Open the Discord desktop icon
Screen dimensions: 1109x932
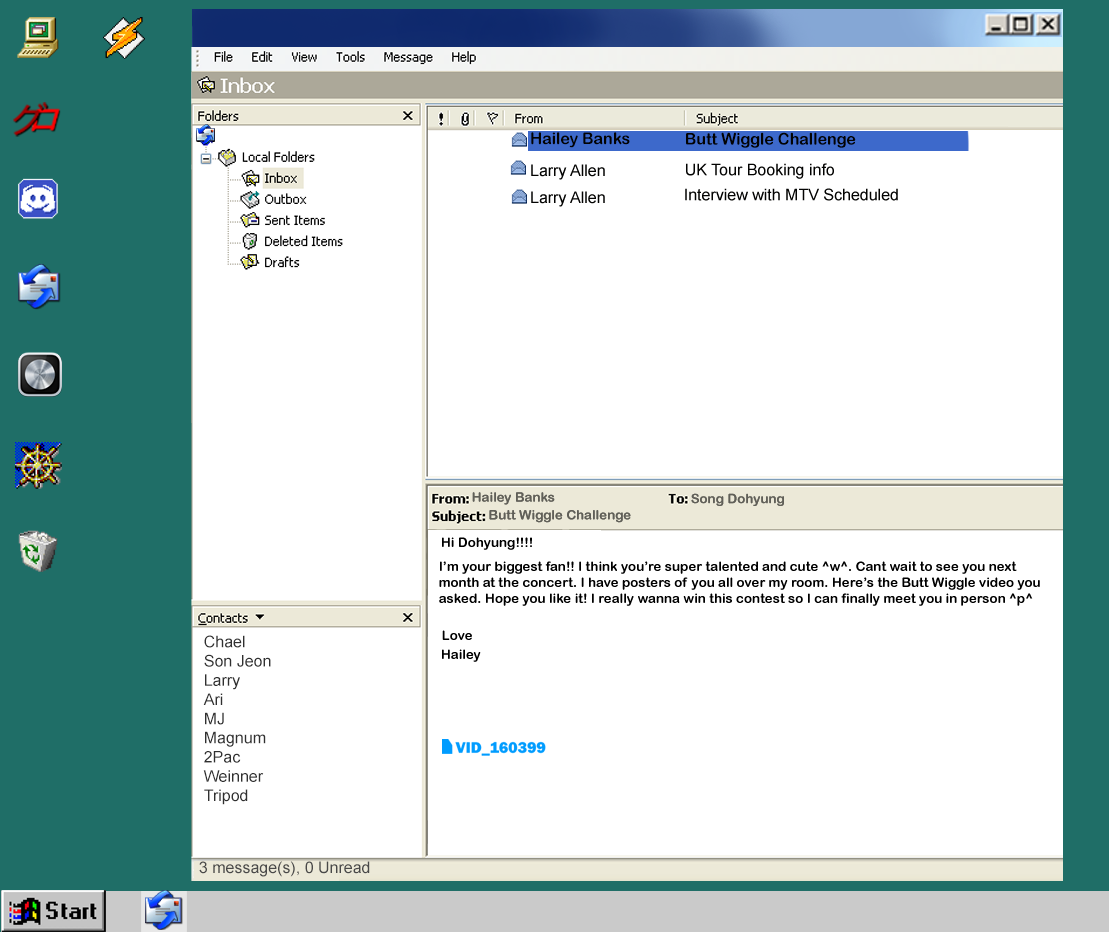pyautogui.click(x=38, y=199)
